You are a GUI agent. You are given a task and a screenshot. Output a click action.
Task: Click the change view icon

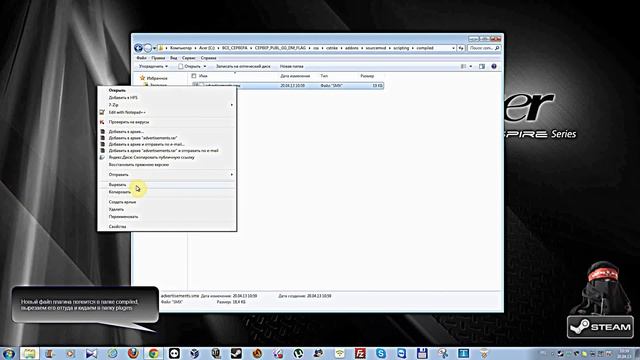(463, 66)
